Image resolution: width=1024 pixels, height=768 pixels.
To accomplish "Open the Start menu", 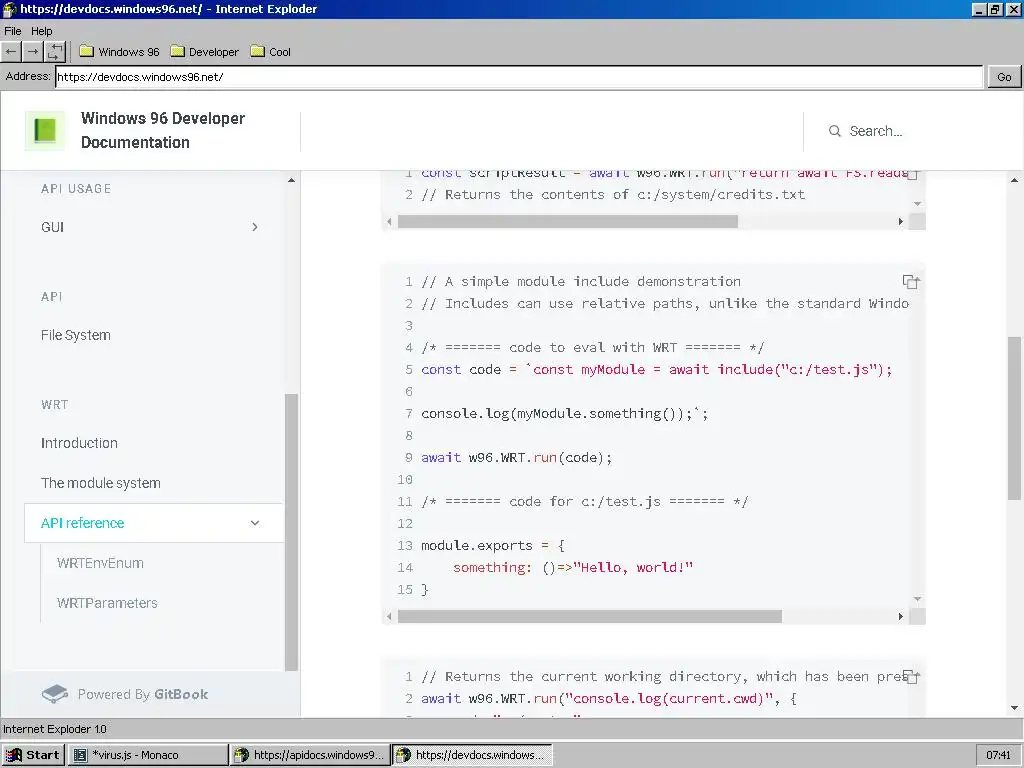I will pyautogui.click(x=34, y=755).
